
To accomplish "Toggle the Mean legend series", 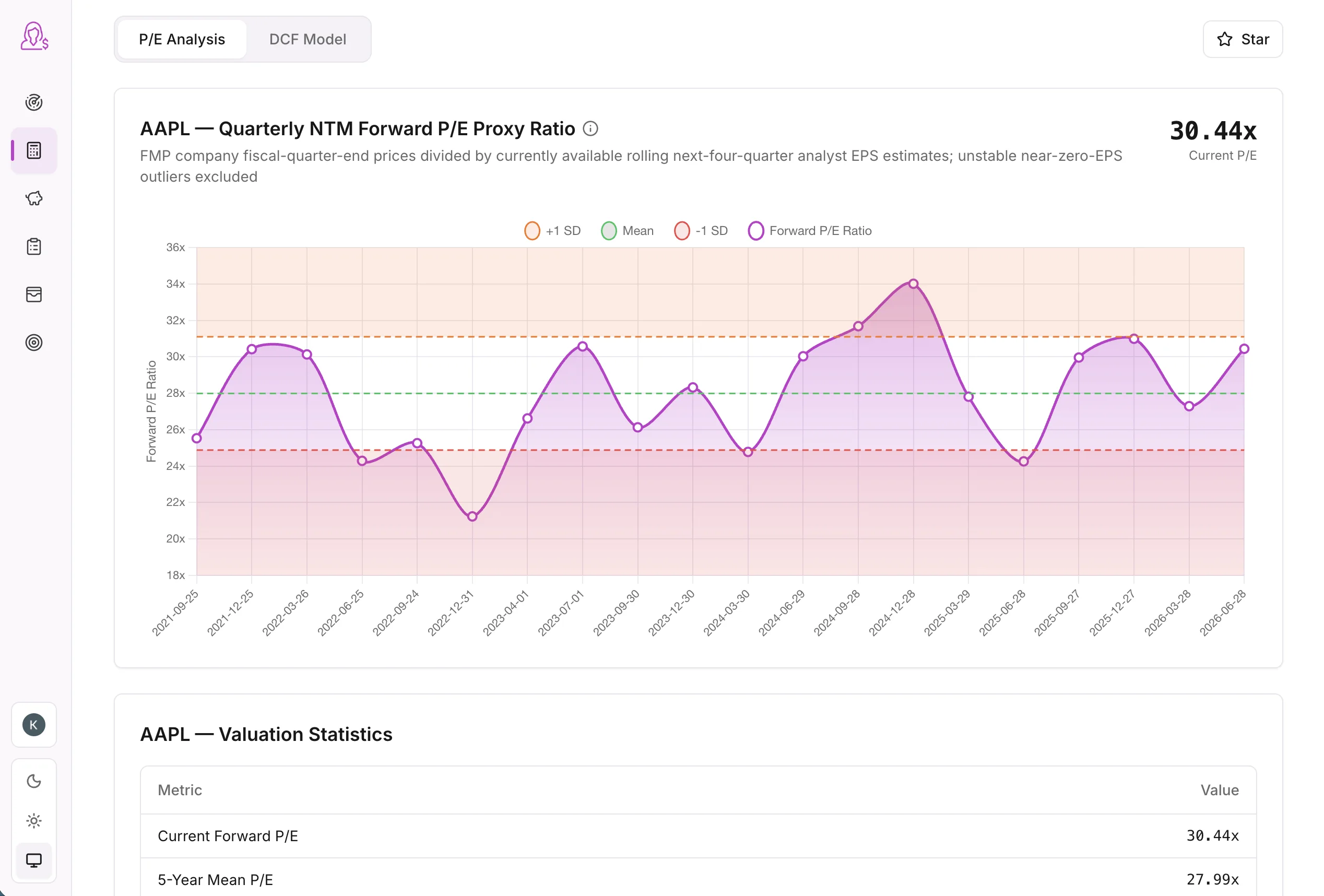I will pyautogui.click(x=627, y=231).
